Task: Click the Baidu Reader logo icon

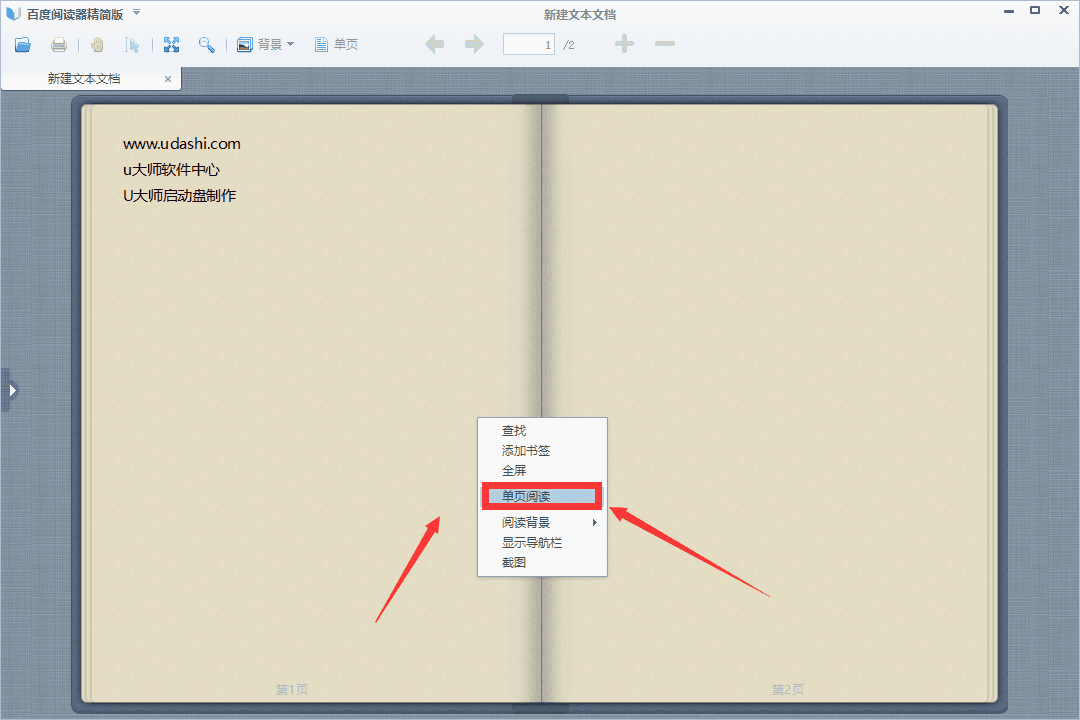Action: 13,14
